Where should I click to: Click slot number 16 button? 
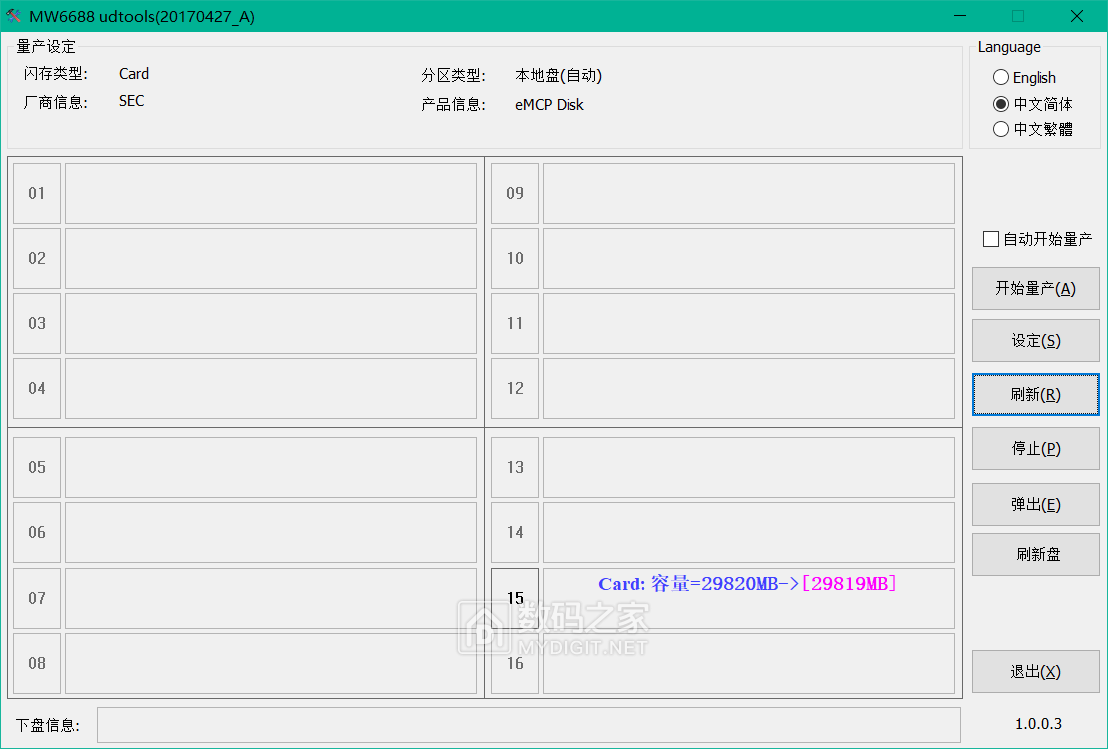[x=515, y=663]
